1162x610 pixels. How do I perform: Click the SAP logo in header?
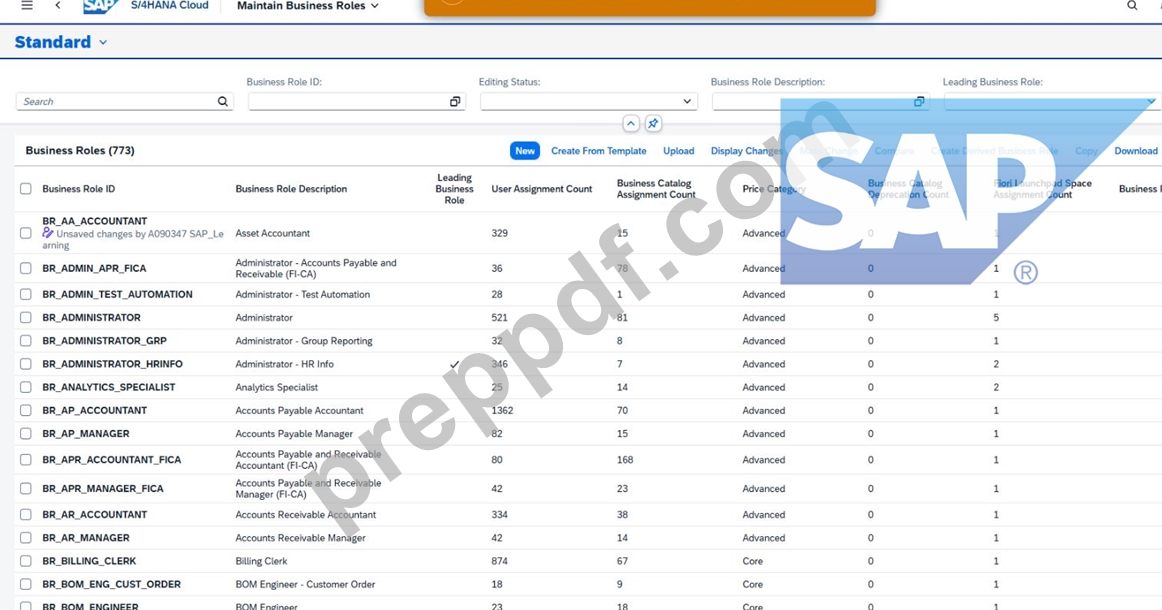(101, 6)
